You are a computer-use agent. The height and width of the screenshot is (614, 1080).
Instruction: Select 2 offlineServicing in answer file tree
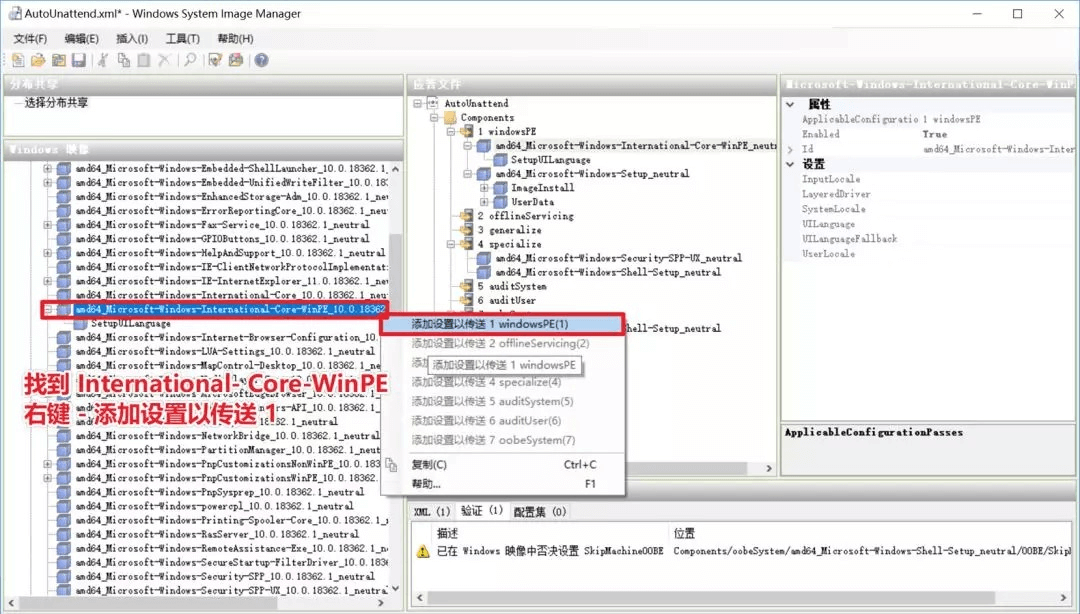tap(524, 216)
